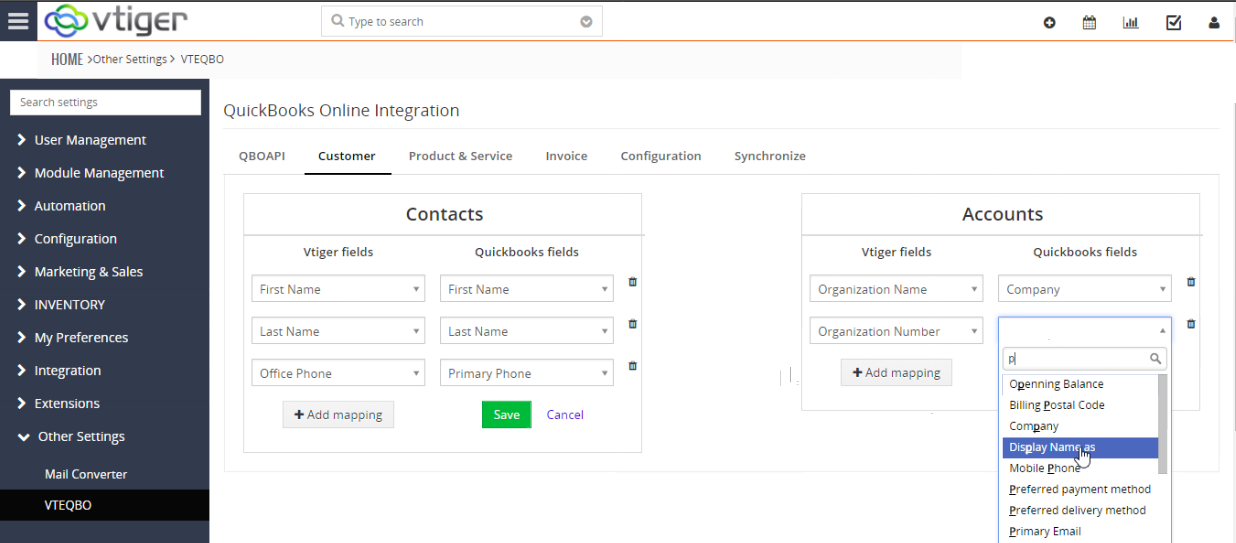Click the Search settings field
This screenshot has width=1236, height=543.
click(105, 102)
